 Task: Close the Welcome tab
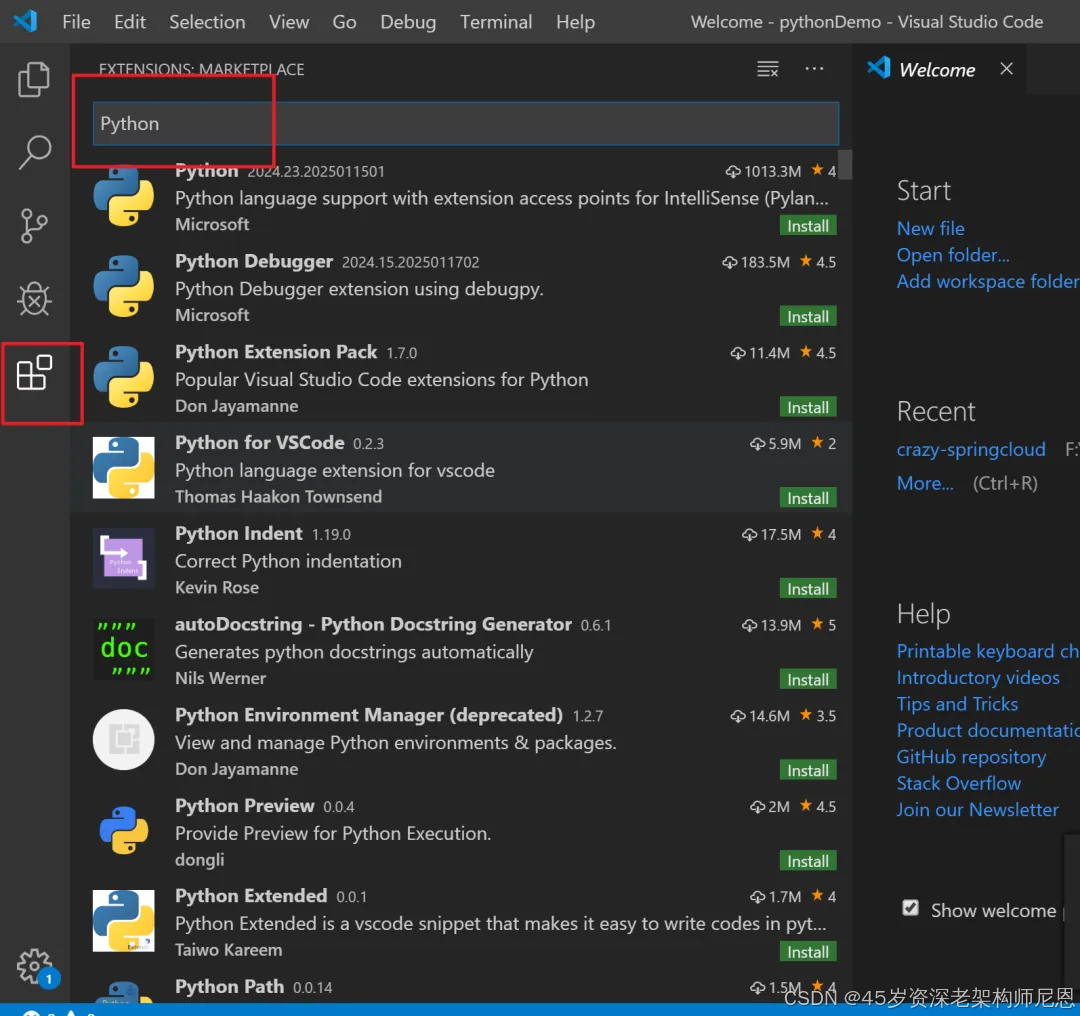point(1006,69)
